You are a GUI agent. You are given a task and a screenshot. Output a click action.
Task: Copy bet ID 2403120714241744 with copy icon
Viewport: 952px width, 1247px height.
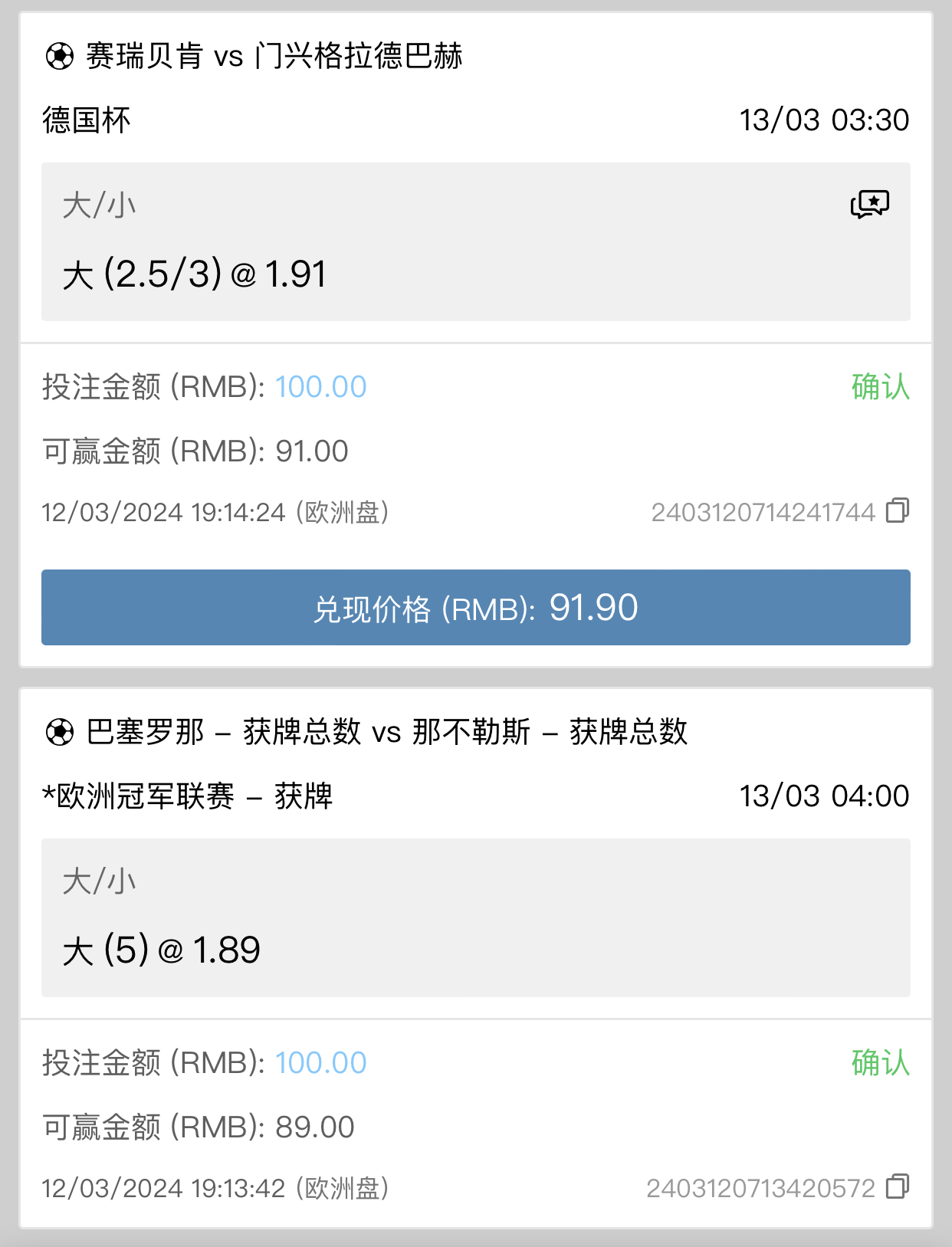coord(898,510)
